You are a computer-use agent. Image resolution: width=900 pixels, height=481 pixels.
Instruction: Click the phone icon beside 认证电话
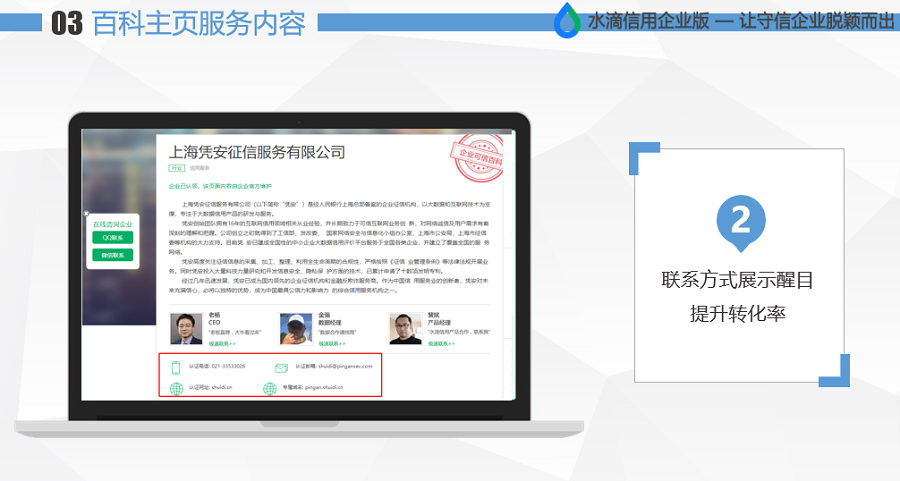(x=176, y=367)
